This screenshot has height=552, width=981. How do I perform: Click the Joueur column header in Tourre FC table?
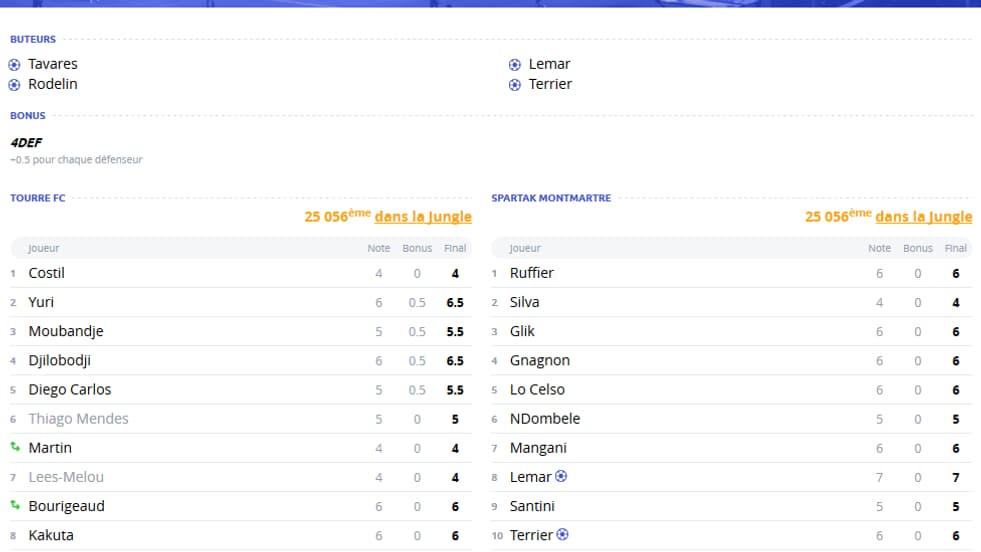point(43,248)
